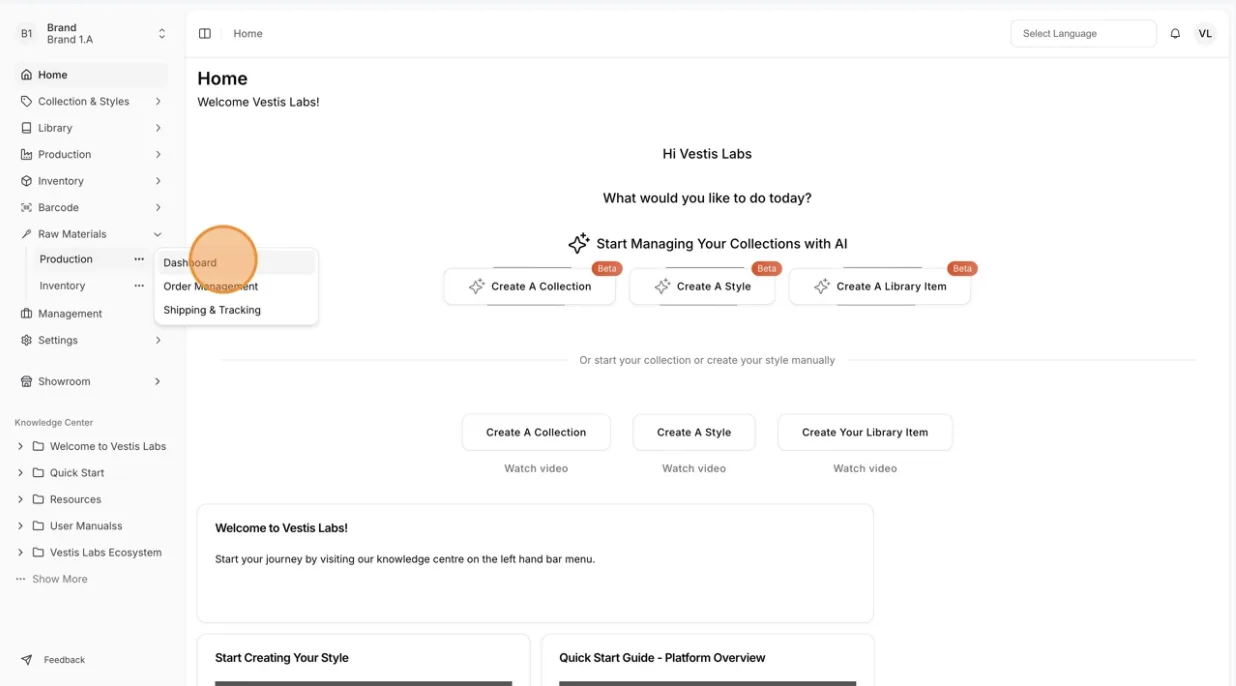Click the Welcome to Vestis Labs! card
Image resolution: width=1236 pixels, height=686 pixels.
click(535, 563)
